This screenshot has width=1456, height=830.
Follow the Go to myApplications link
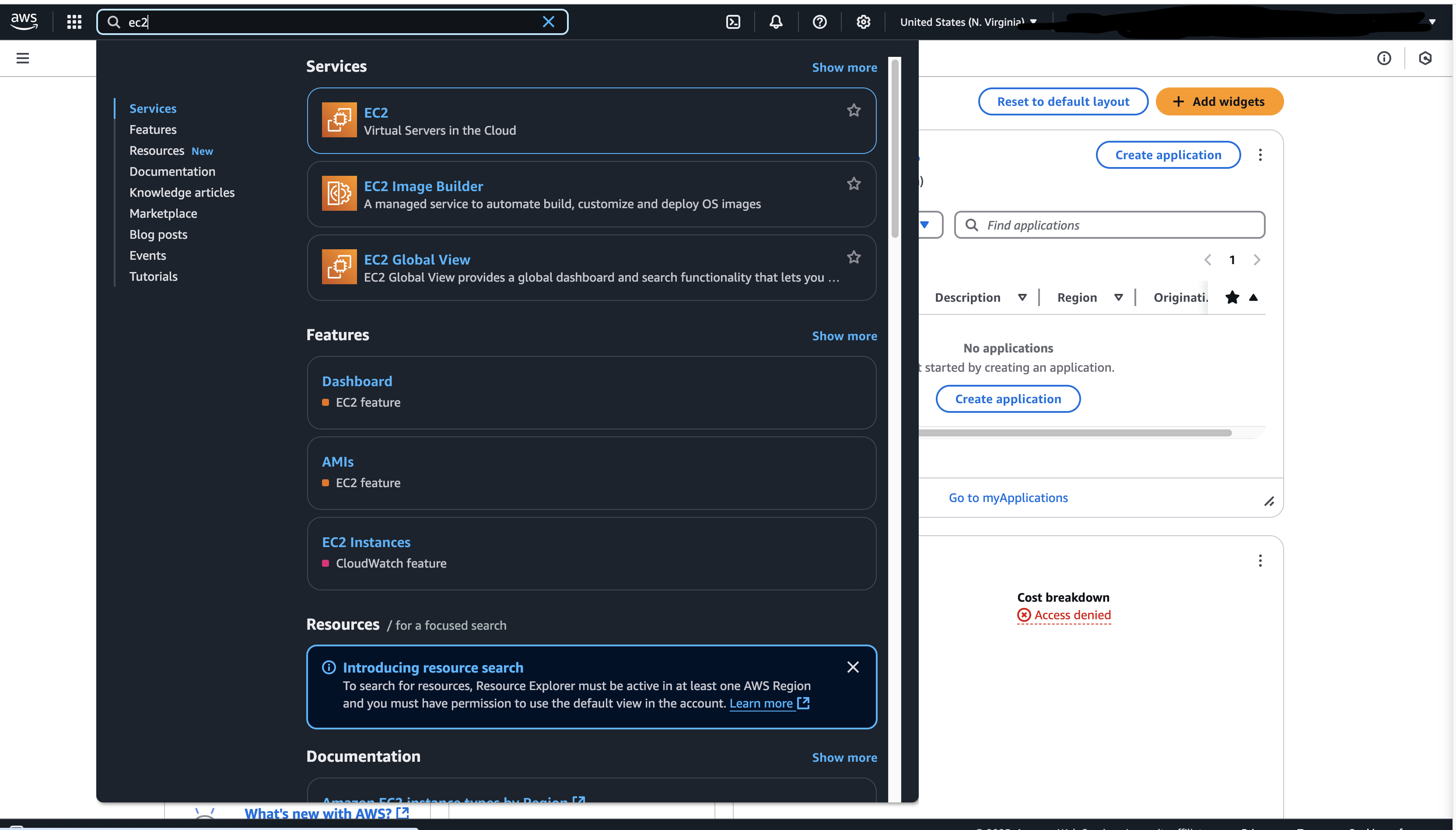pos(1008,498)
